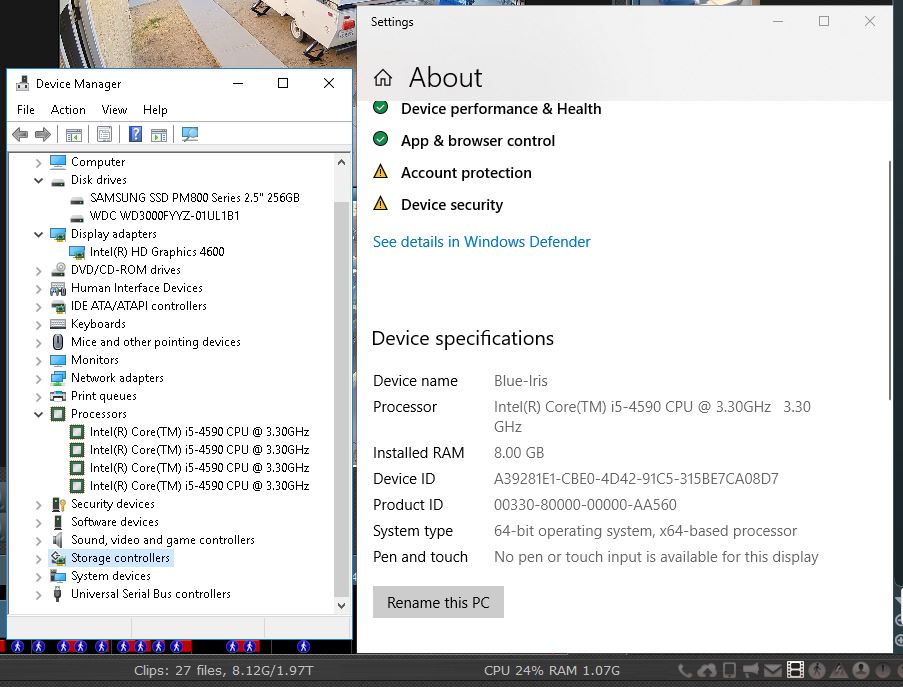Screen dimensions: 903x687
Task: Click Device Manager scrollbar up arrow
Action: (342, 162)
